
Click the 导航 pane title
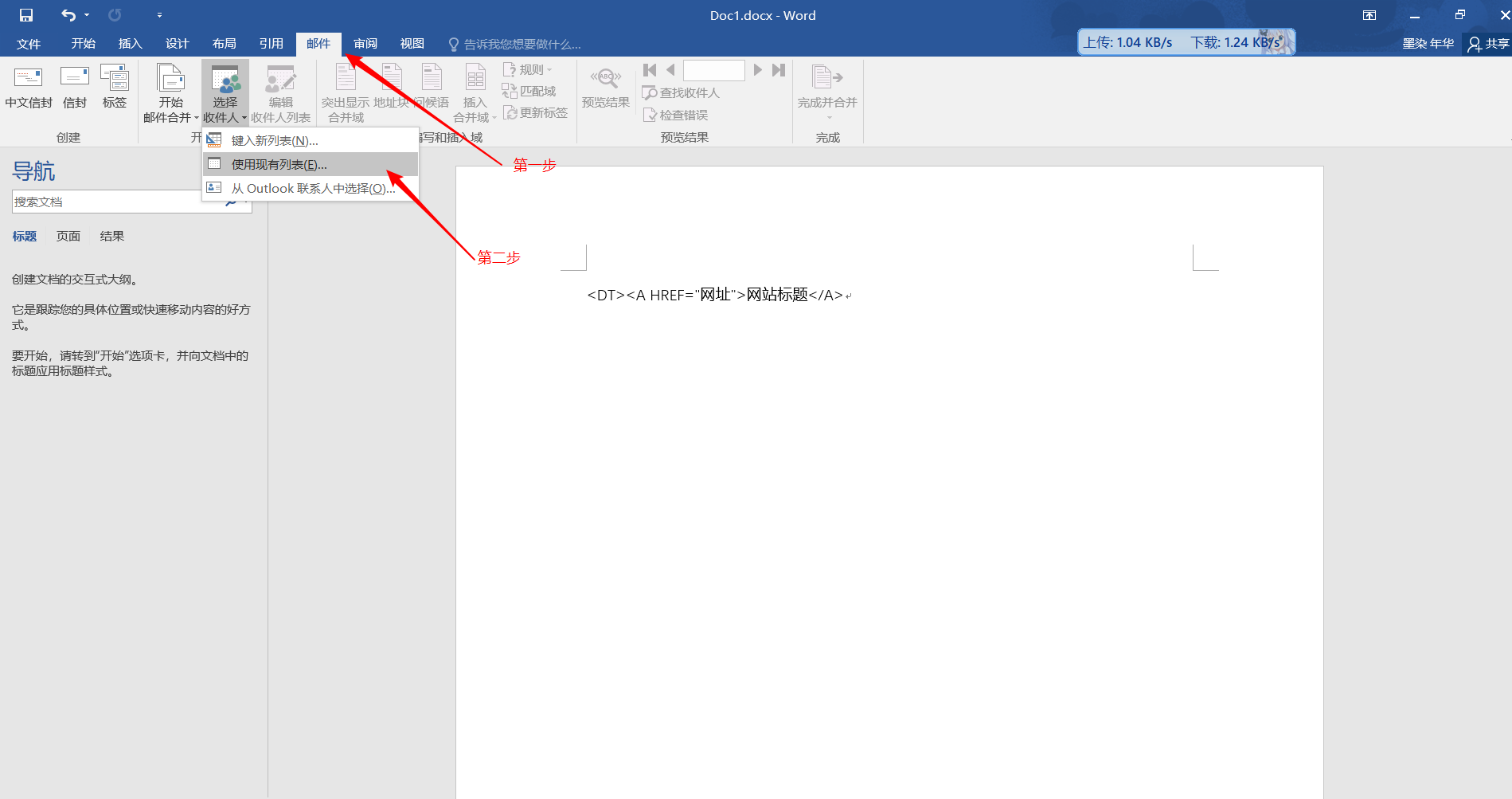[33, 171]
